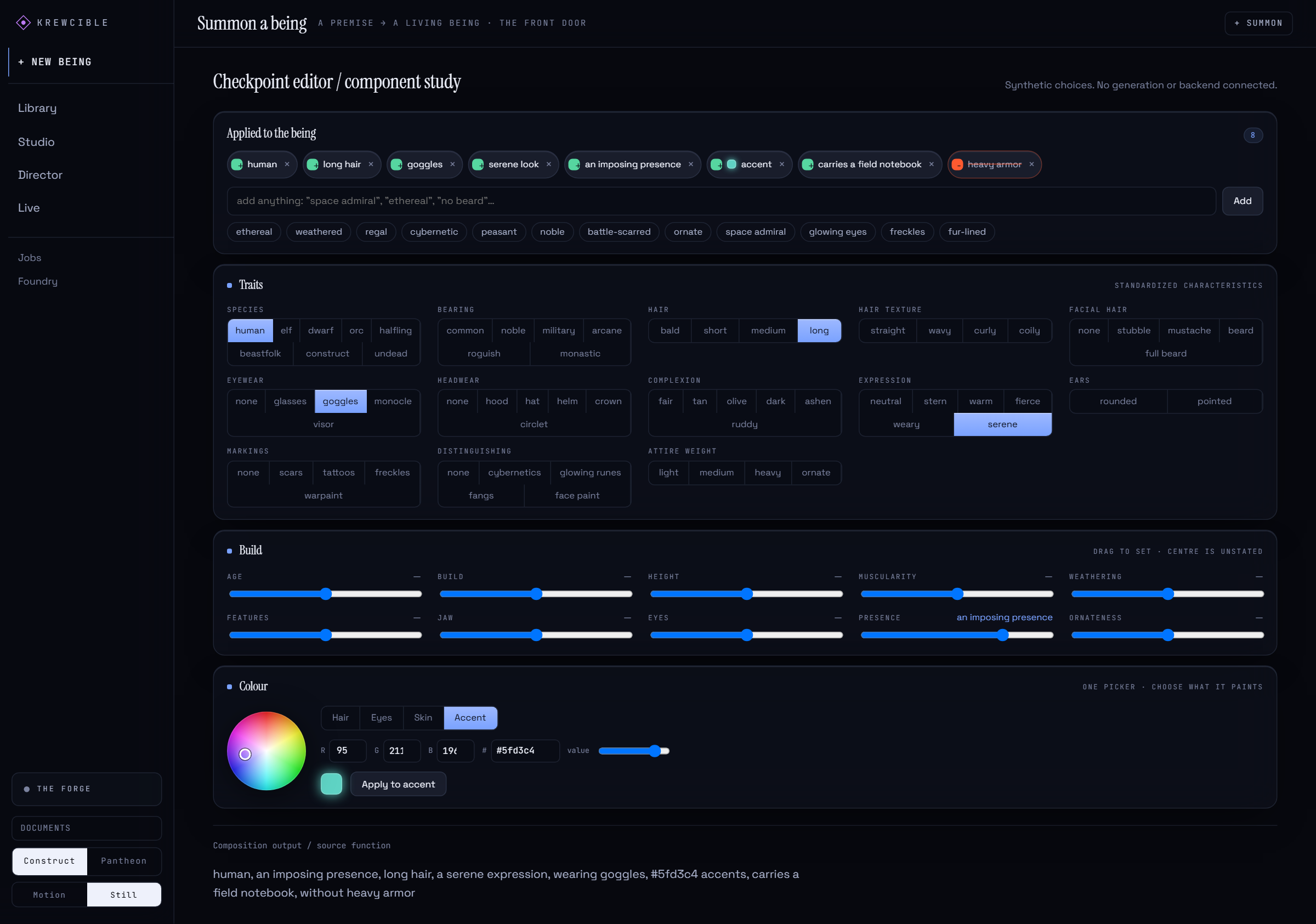Switch to Pantheon mode

(x=124, y=861)
